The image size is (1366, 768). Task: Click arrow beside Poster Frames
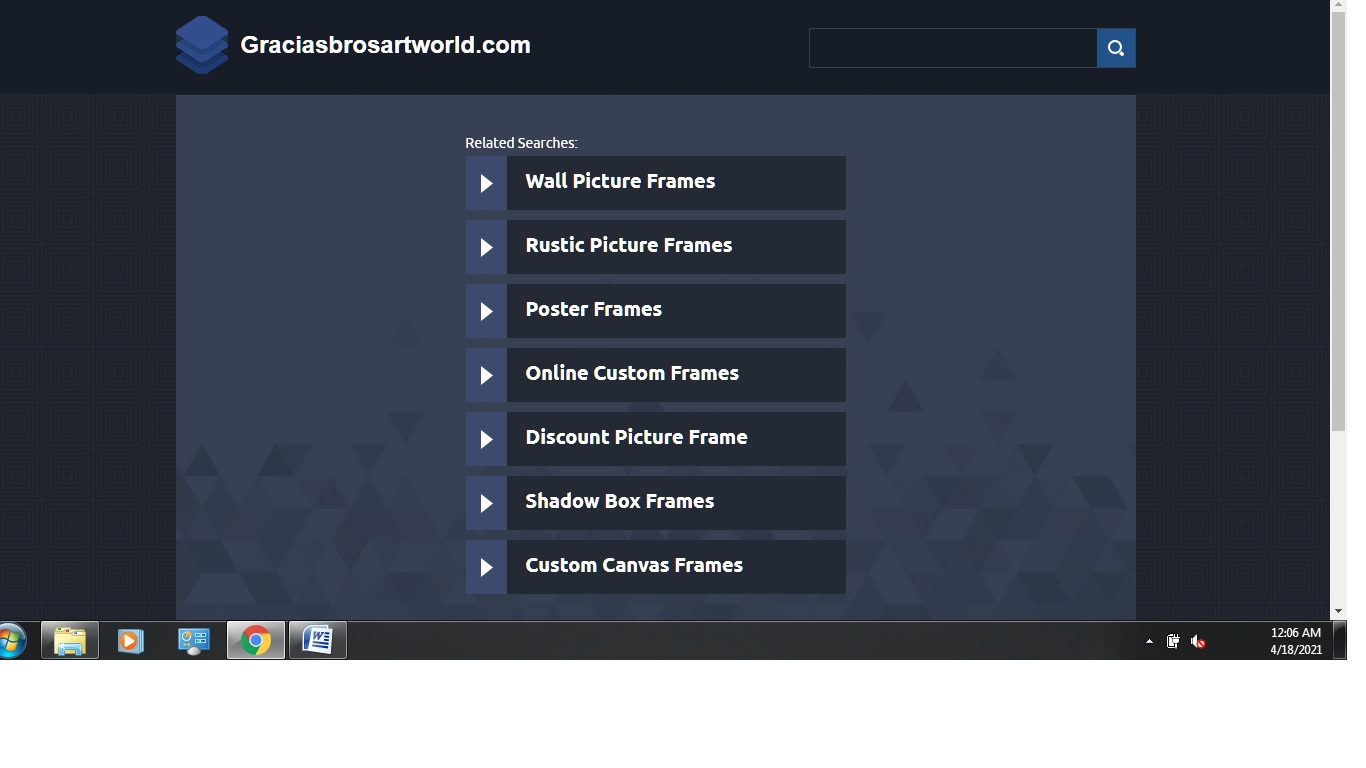coord(486,311)
